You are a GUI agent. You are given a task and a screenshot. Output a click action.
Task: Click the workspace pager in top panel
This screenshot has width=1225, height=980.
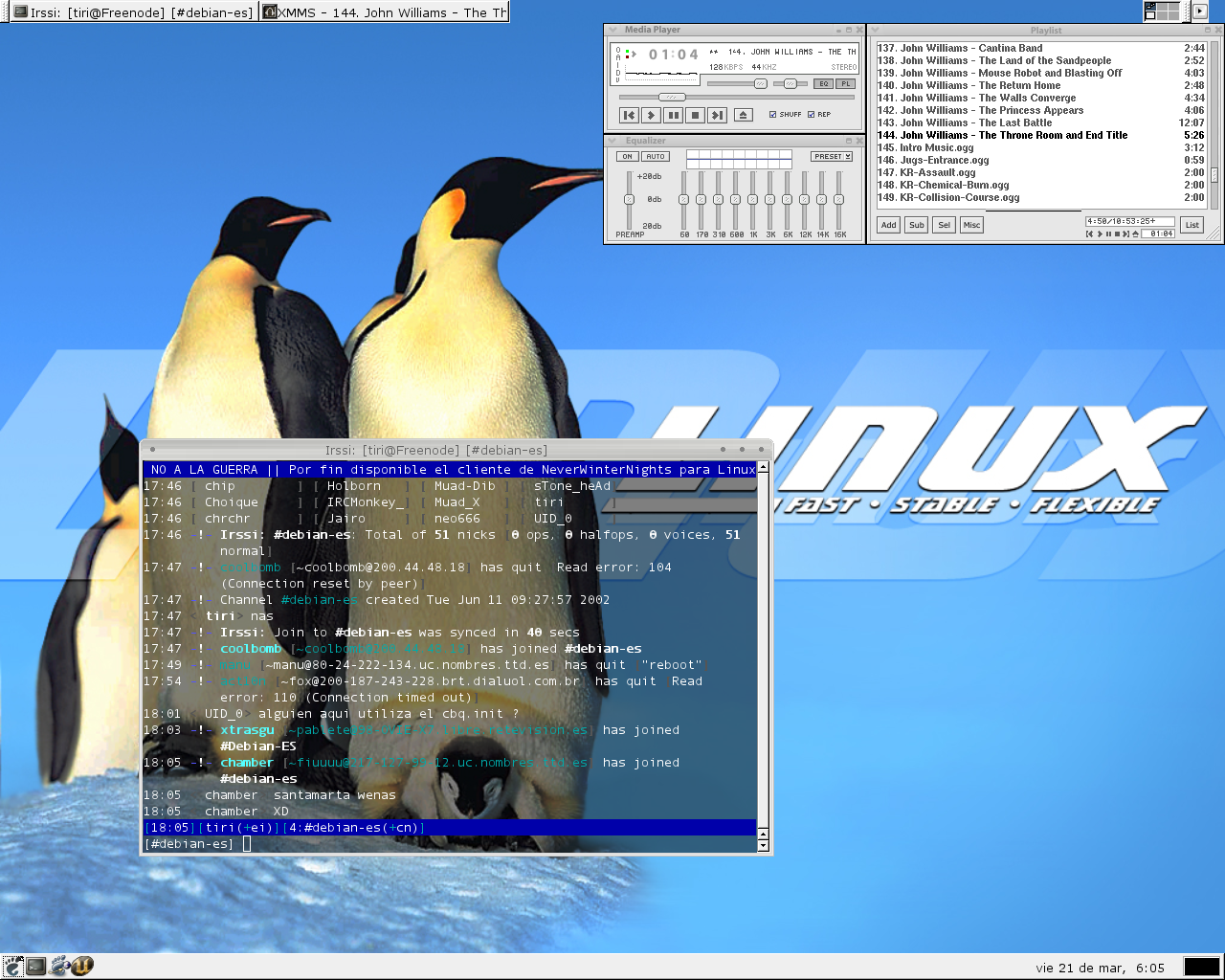(1162, 11)
